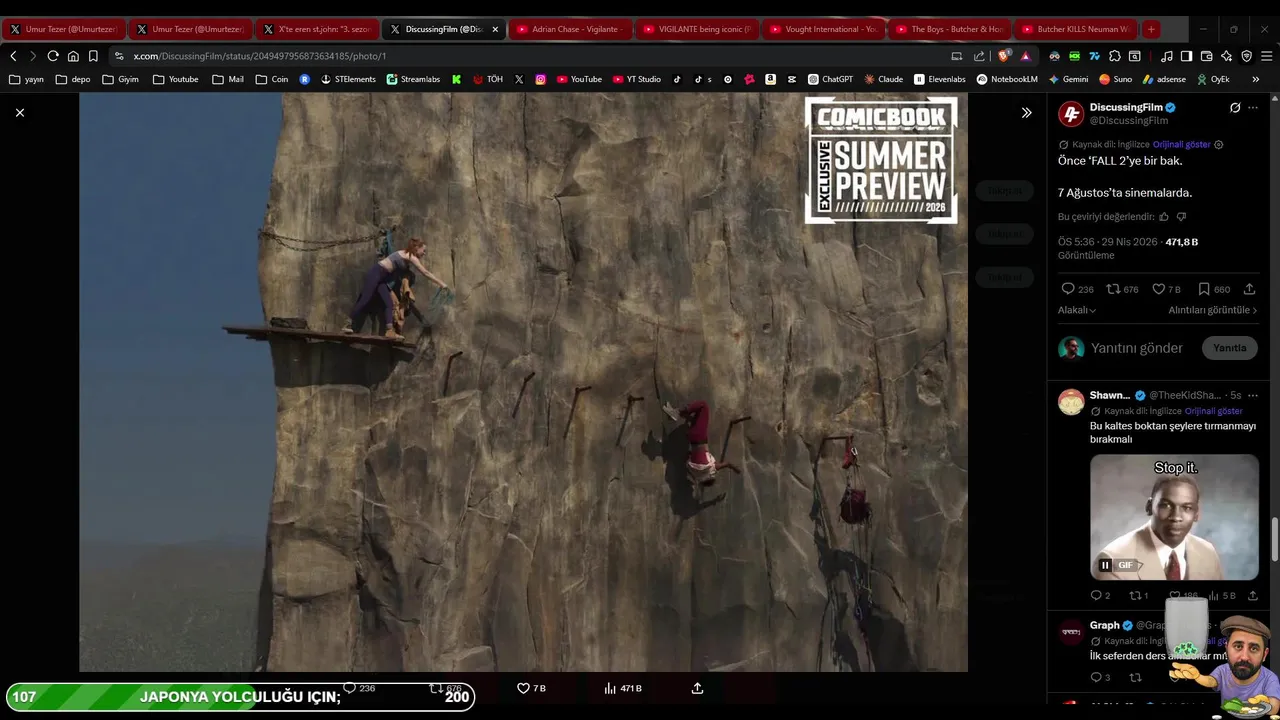1280x720 pixels.
Task: Switch to Butcher KILLS Neuman tab
Action: 1077,29
